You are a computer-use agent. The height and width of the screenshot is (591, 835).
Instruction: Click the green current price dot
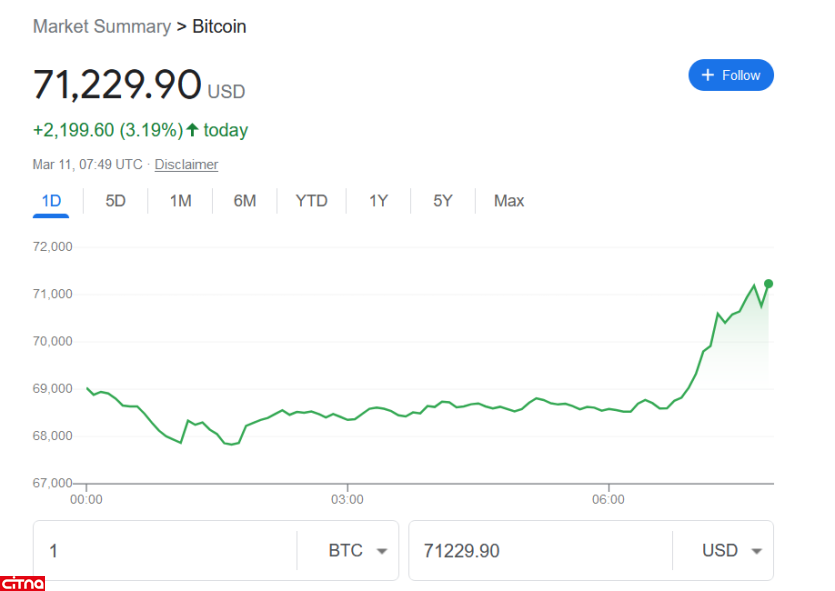pyautogui.click(x=768, y=284)
